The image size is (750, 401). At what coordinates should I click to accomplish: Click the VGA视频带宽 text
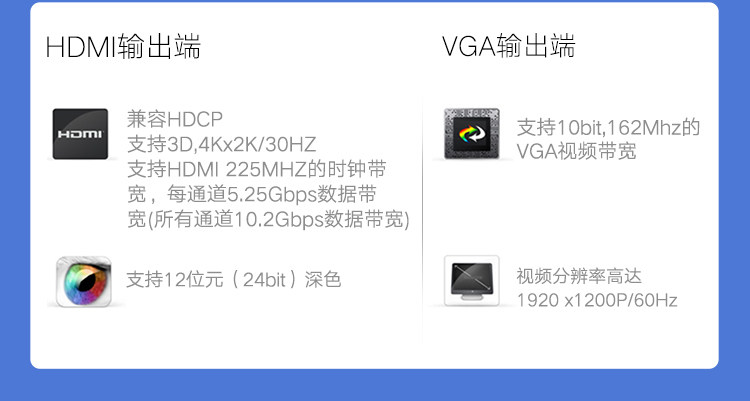coord(577,152)
